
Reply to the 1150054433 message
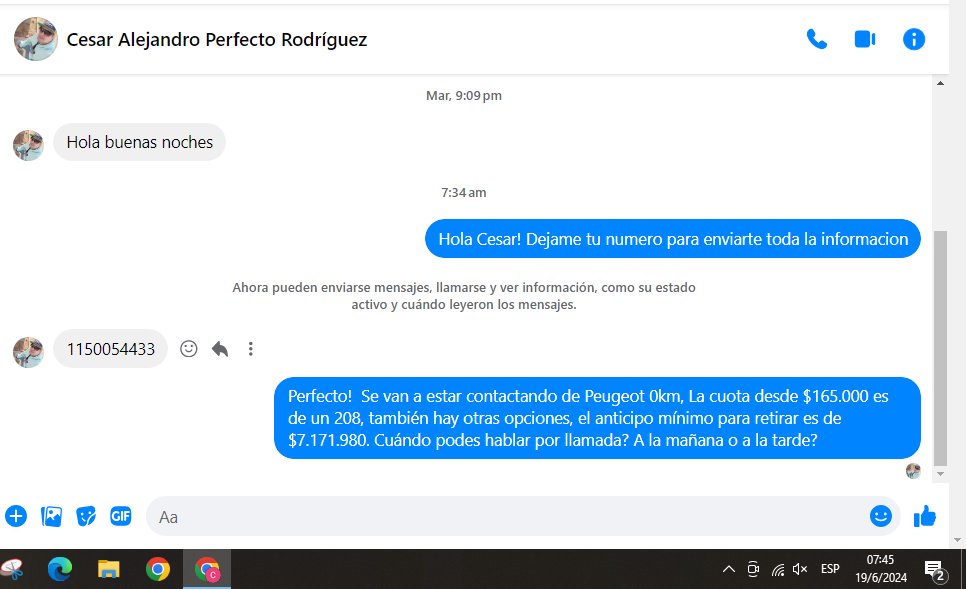[220, 349]
